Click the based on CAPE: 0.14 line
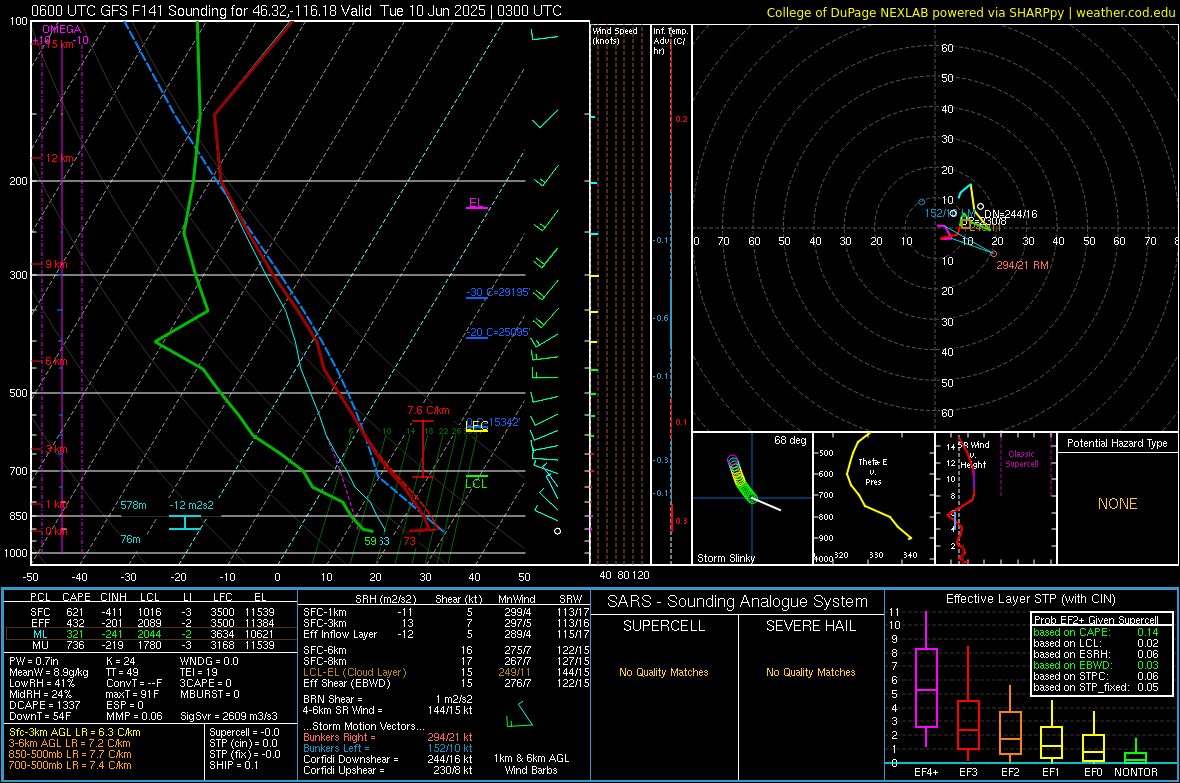The height and width of the screenshot is (783, 1180). pyautogui.click(x=1096, y=632)
